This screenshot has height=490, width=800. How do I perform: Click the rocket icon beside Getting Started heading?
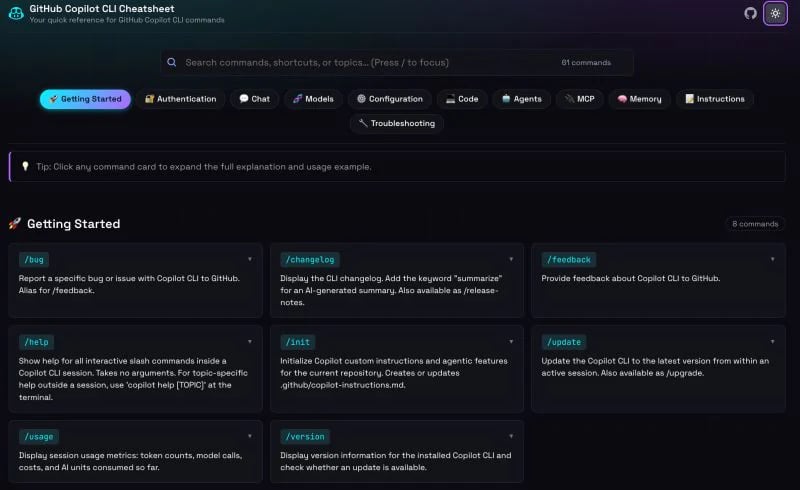point(15,224)
